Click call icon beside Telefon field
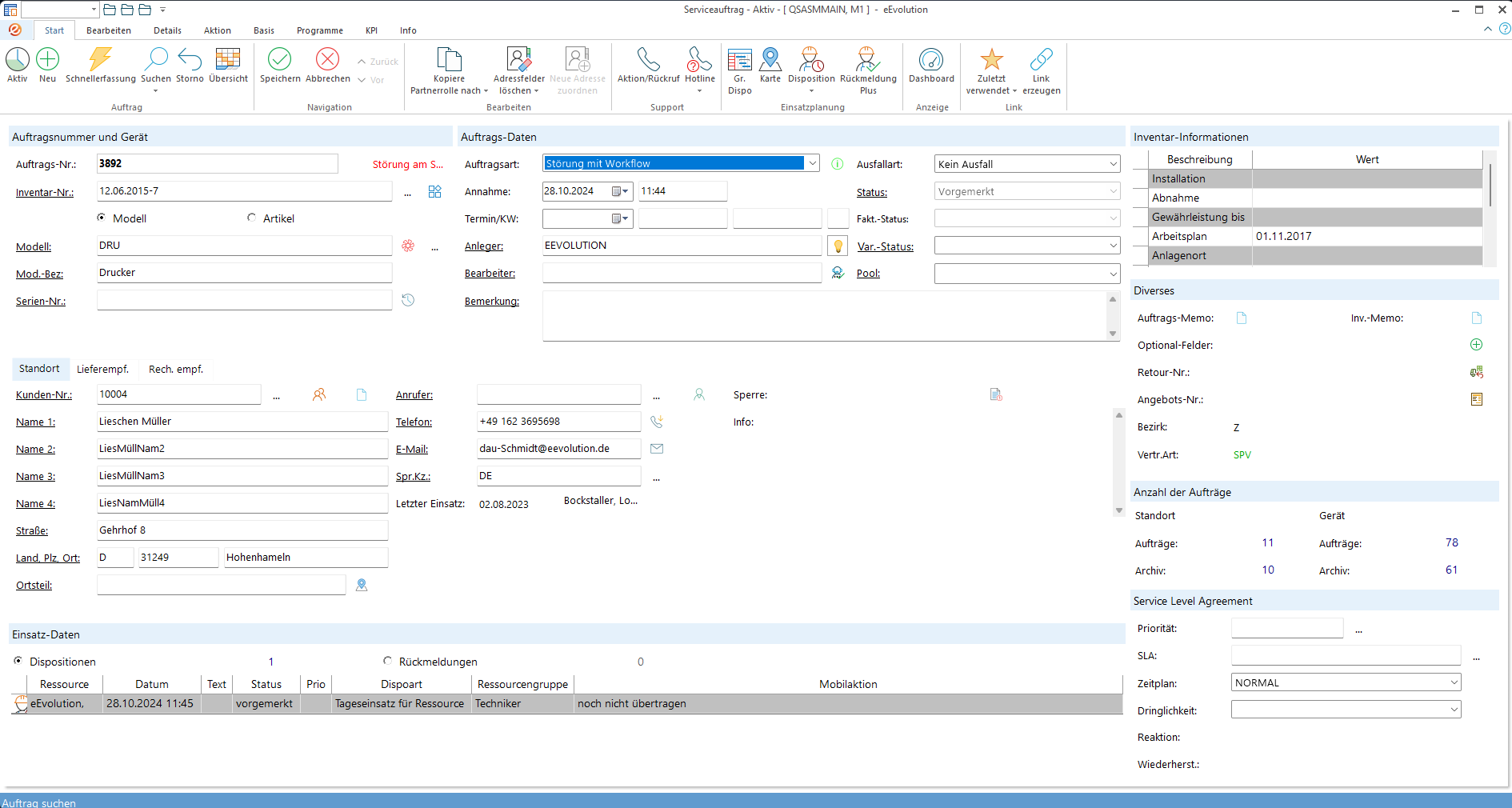This screenshot has width=1512, height=808. pyautogui.click(x=657, y=422)
